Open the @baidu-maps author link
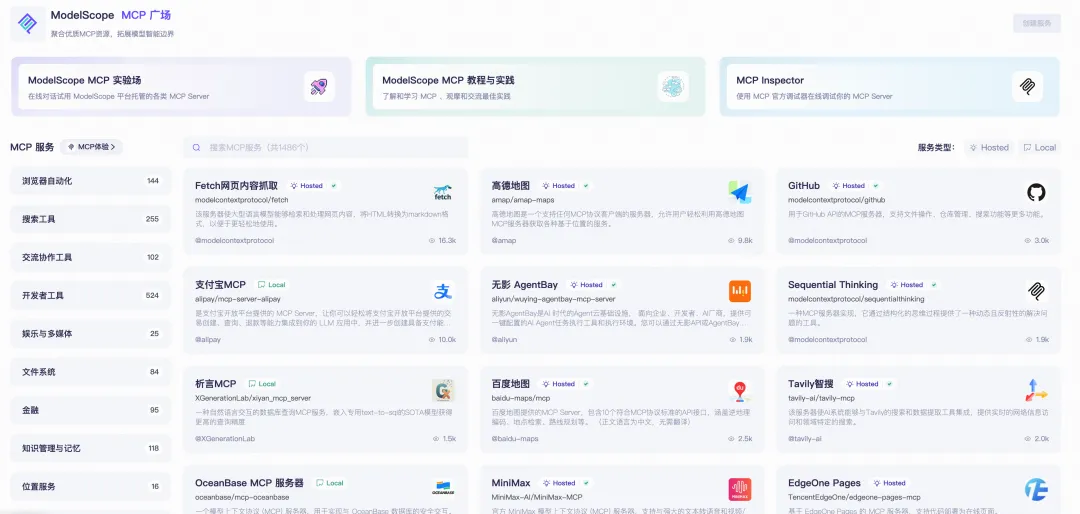 pyautogui.click(x=515, y=439)
